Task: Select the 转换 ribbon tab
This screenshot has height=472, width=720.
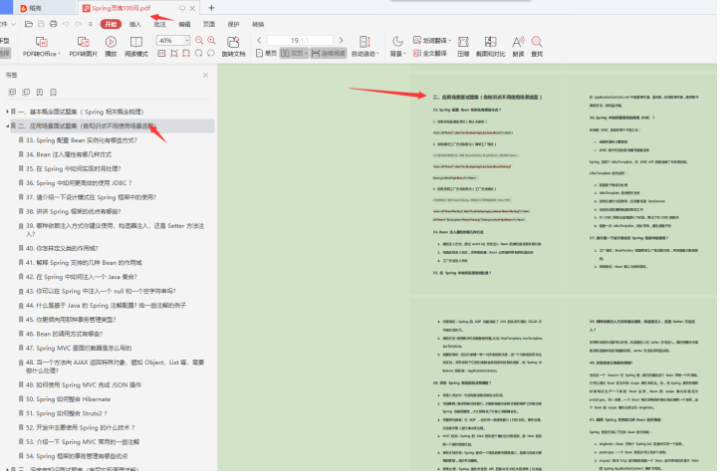Action: (x=258, y=24)
